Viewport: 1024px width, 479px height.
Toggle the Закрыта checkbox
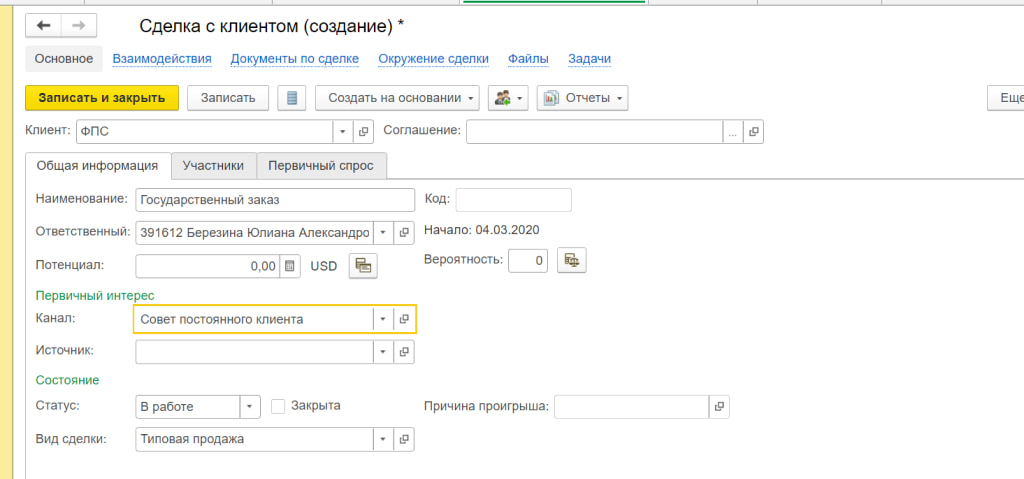(x=279, y=406)
